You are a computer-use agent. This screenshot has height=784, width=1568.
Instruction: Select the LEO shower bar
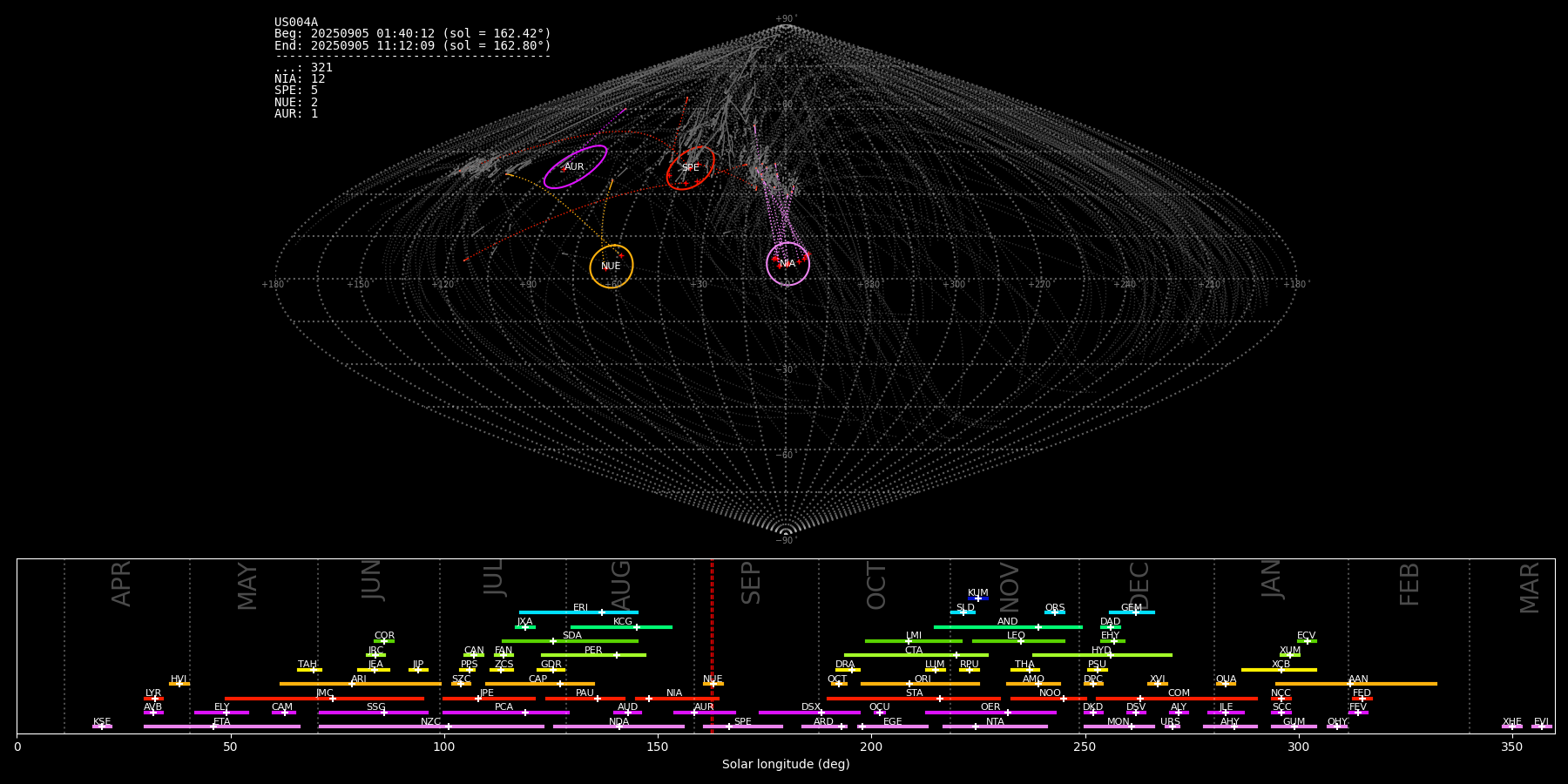click(x=1018, y=641)
